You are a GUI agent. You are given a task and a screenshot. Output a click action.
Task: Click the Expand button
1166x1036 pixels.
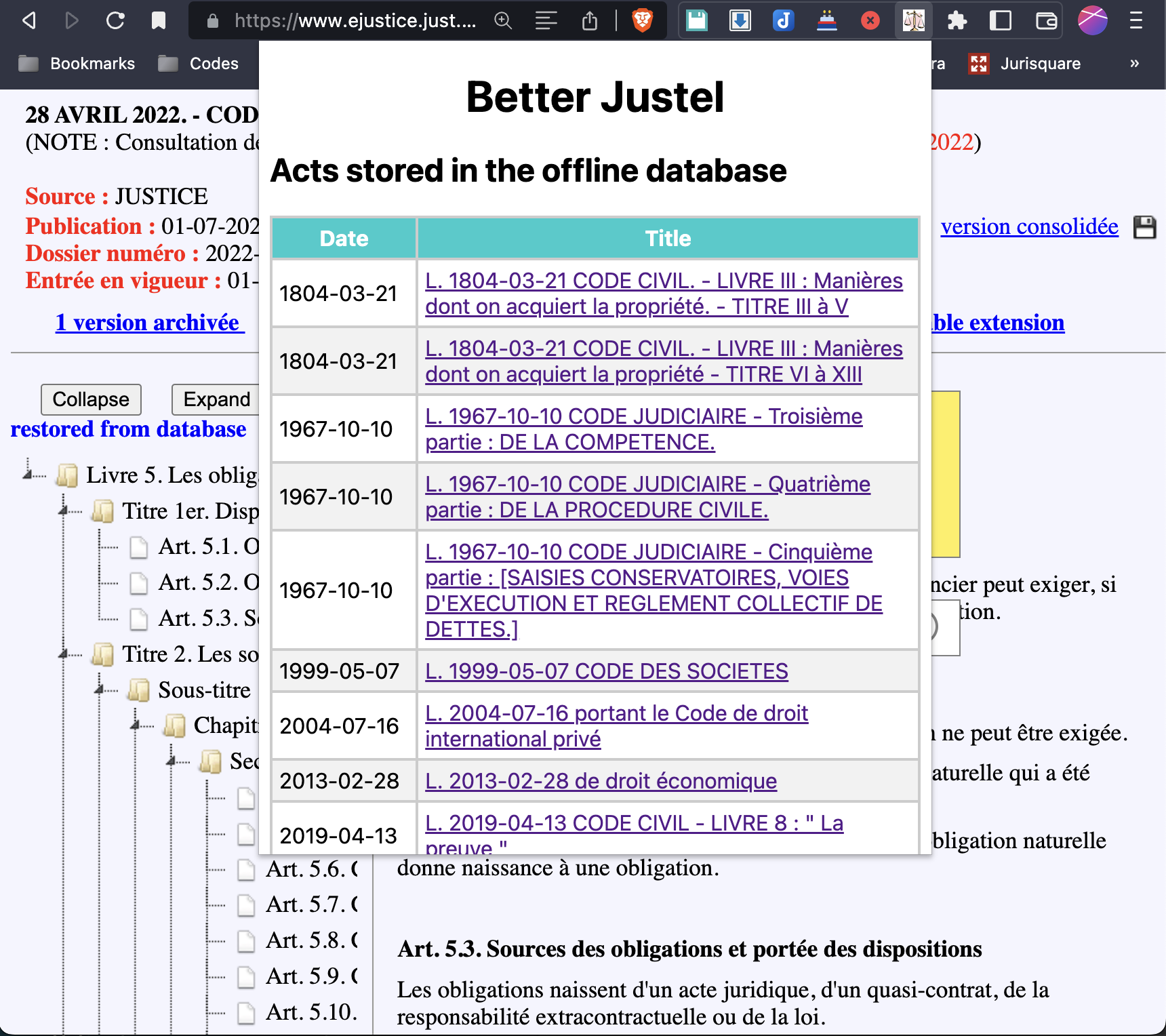pos(216,399)
